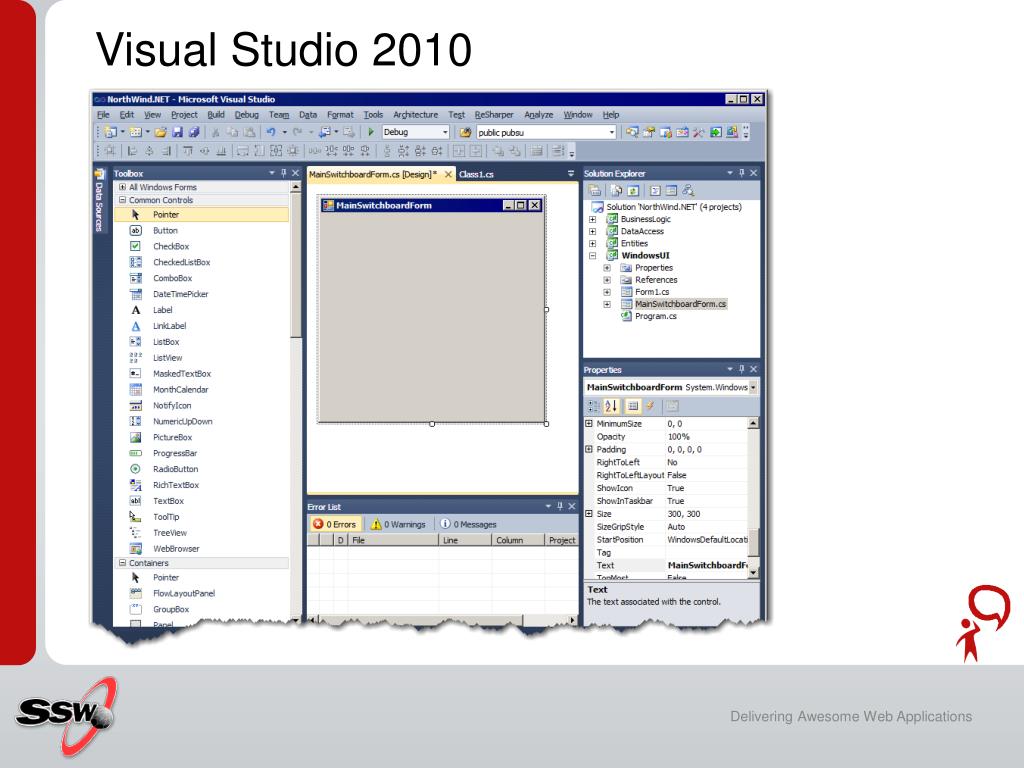This screenshot has width=1024, height=768.
Task: Toggle the 0 Warnings filter button
Action: pos(398,524)
